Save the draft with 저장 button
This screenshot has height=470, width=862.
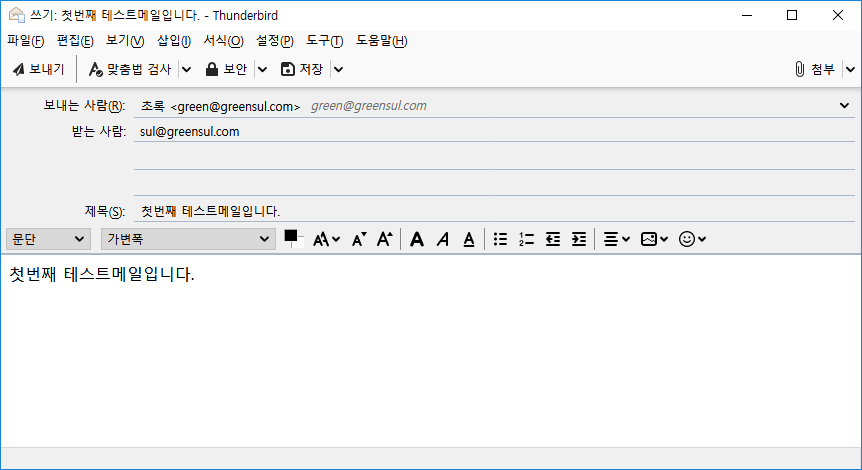302,69
